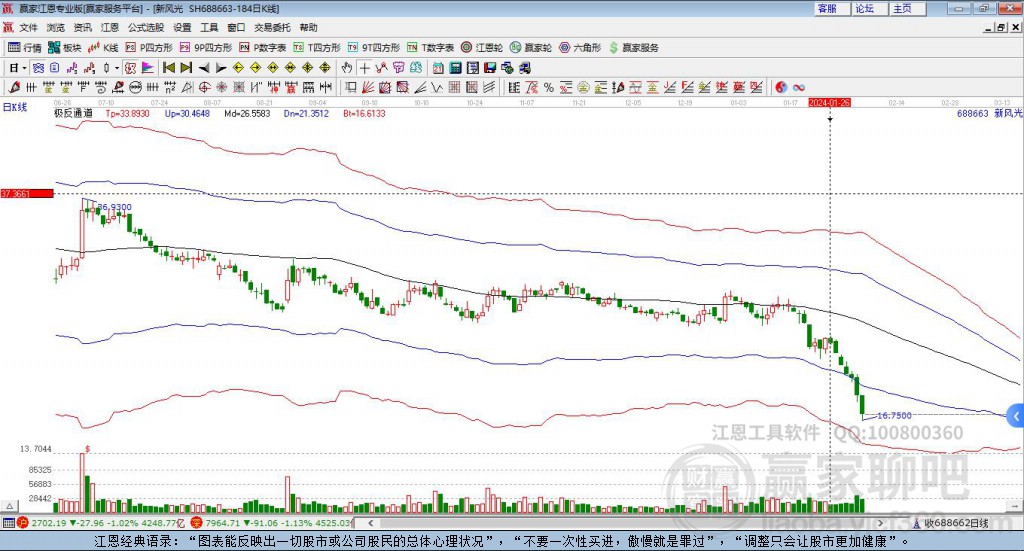Select the circle-with-cross target tool
The image size is (1024, 551).
[204, 87]
